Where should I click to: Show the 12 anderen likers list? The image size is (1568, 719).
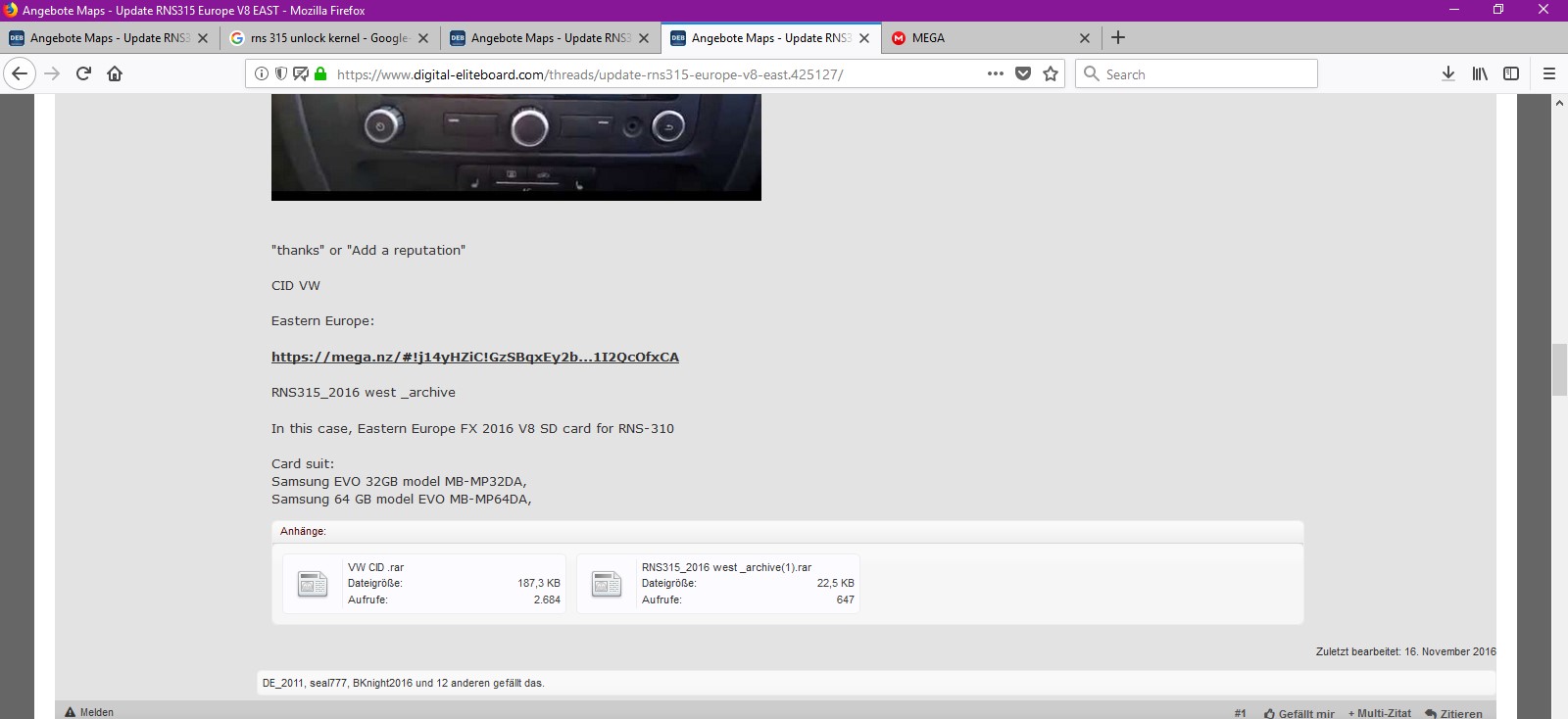click(x=464, y=683)
